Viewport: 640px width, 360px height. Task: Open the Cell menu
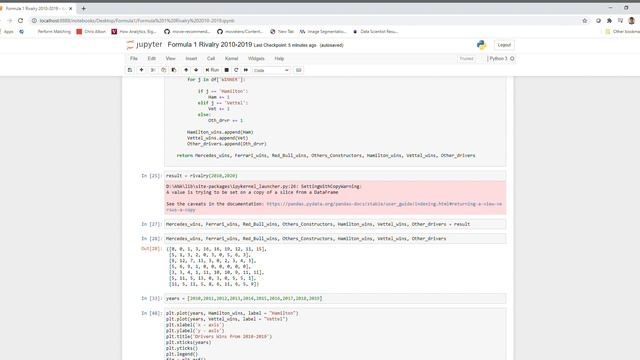tap(211, 59)
